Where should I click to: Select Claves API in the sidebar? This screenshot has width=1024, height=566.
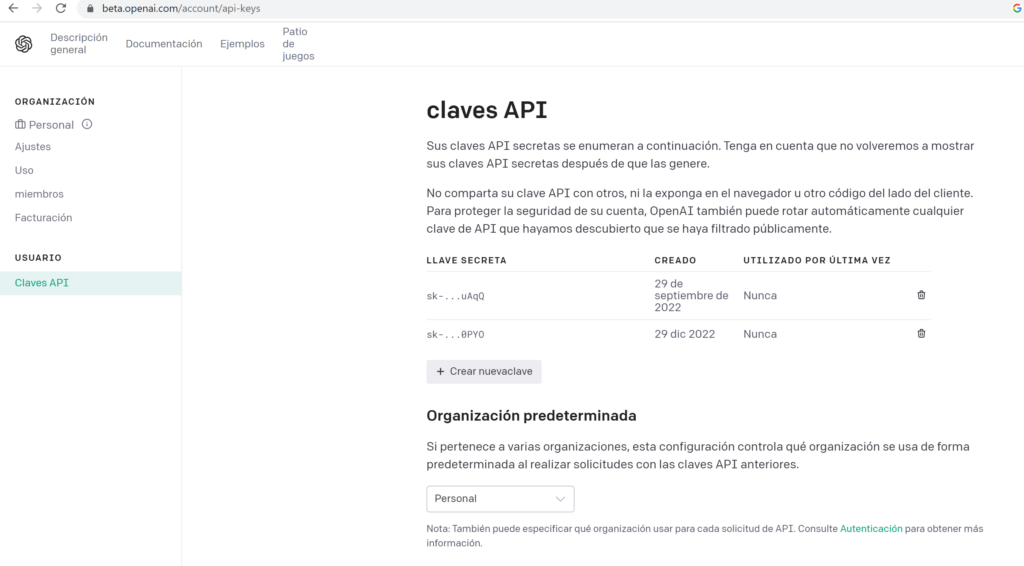(x=91, y=283)
